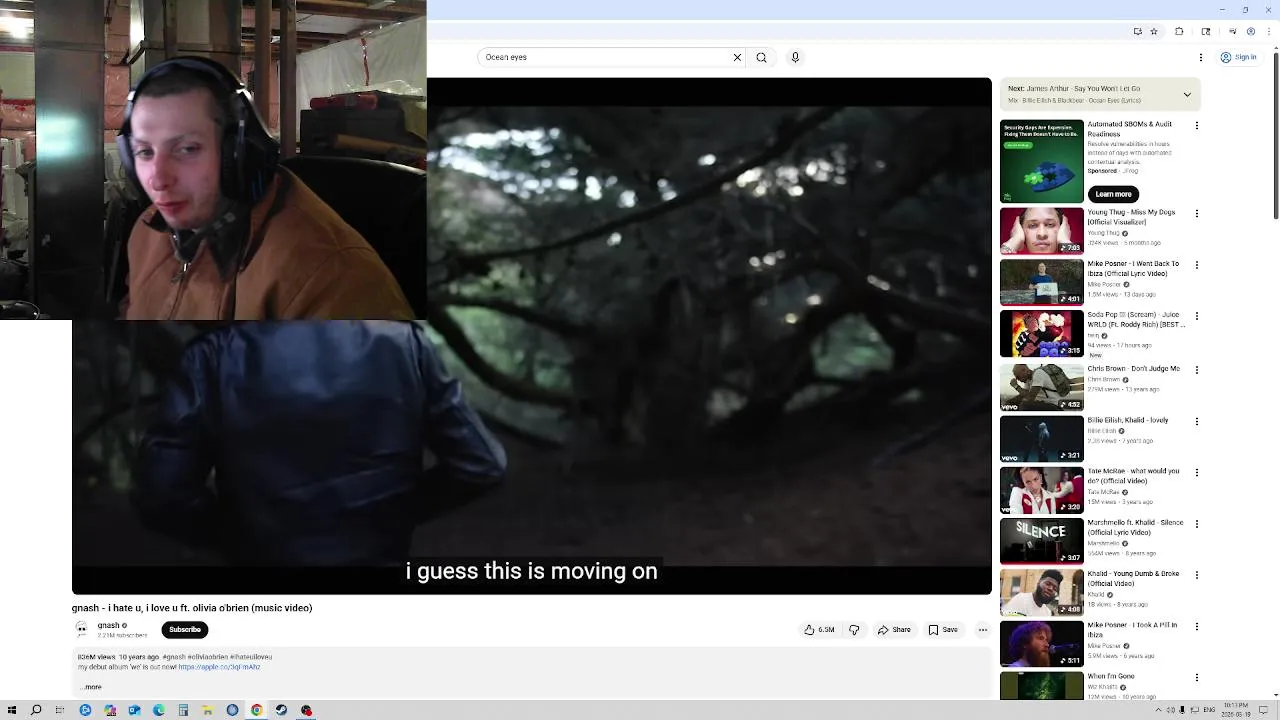Open options for Marshmello Silence video
The width and height of the screenshot is (1280, 720).
point(1197,524)
